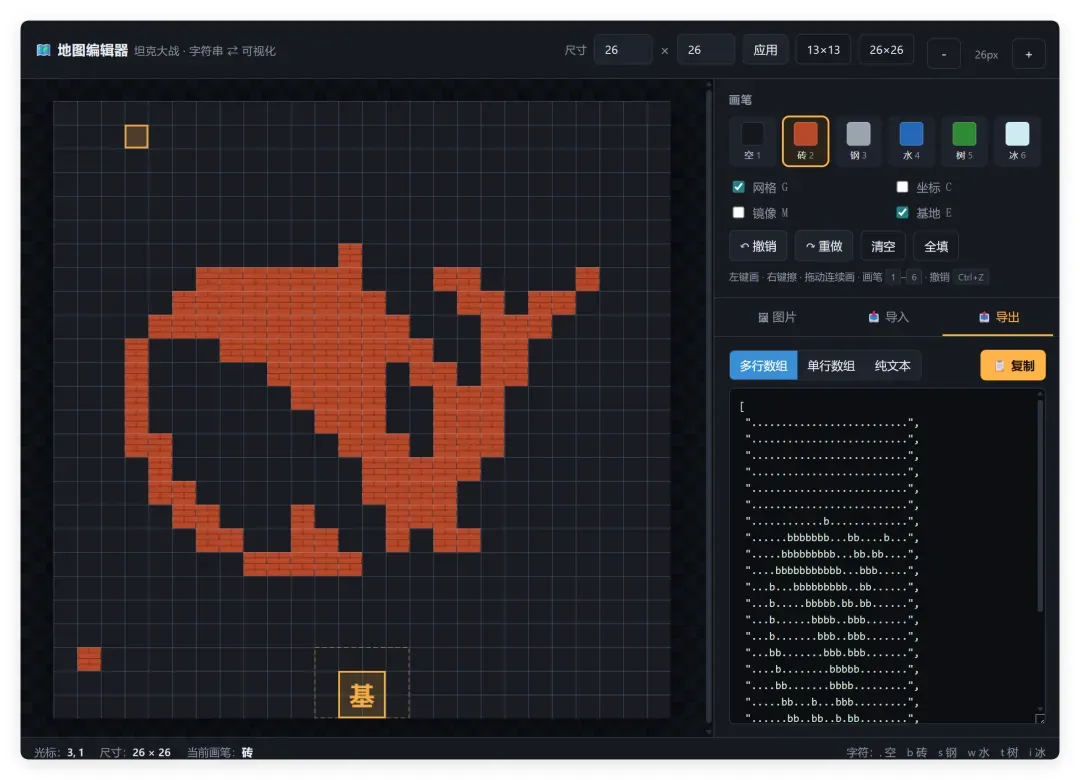Decrease cell zoom with minus button
Screen dimensions: 1080x780
click(x=944, y=54)
